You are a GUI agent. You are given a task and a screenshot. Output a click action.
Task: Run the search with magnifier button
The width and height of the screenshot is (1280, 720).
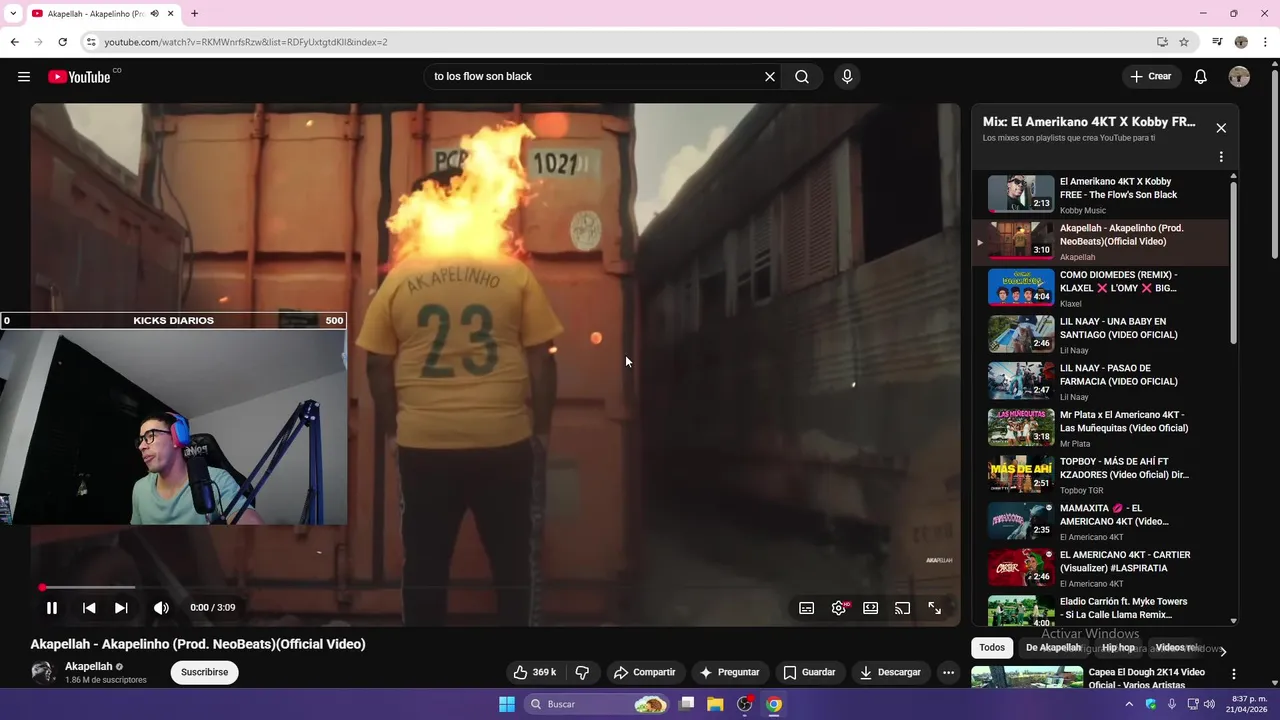click(802, 77)
